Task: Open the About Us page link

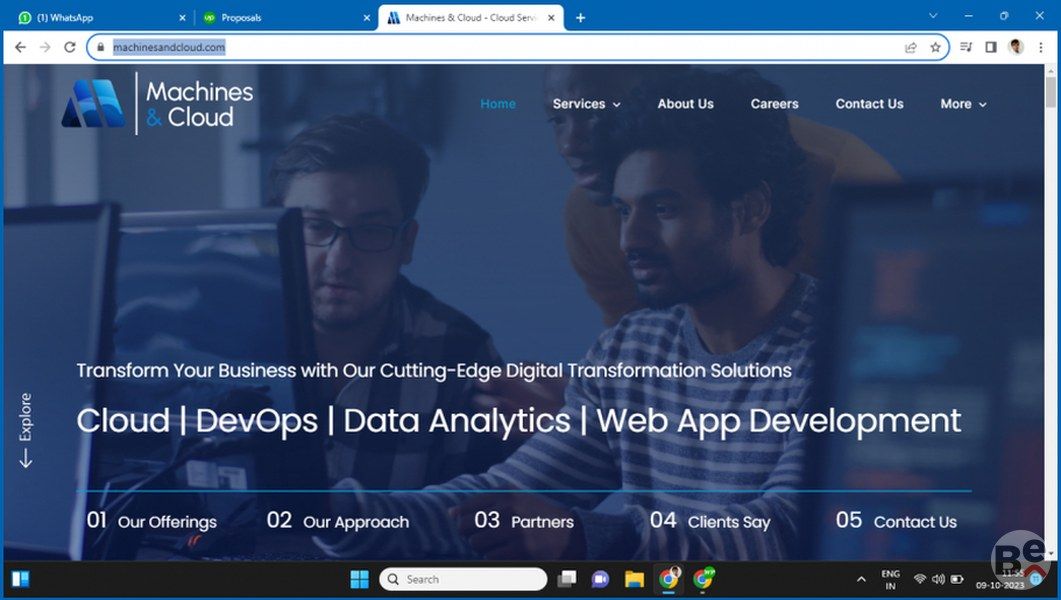Action: 685,104
